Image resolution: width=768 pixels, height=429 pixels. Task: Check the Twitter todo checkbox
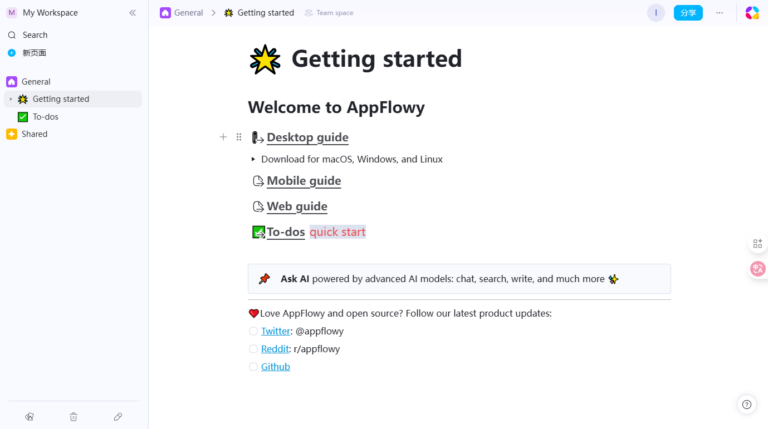[x=253, y=331]
